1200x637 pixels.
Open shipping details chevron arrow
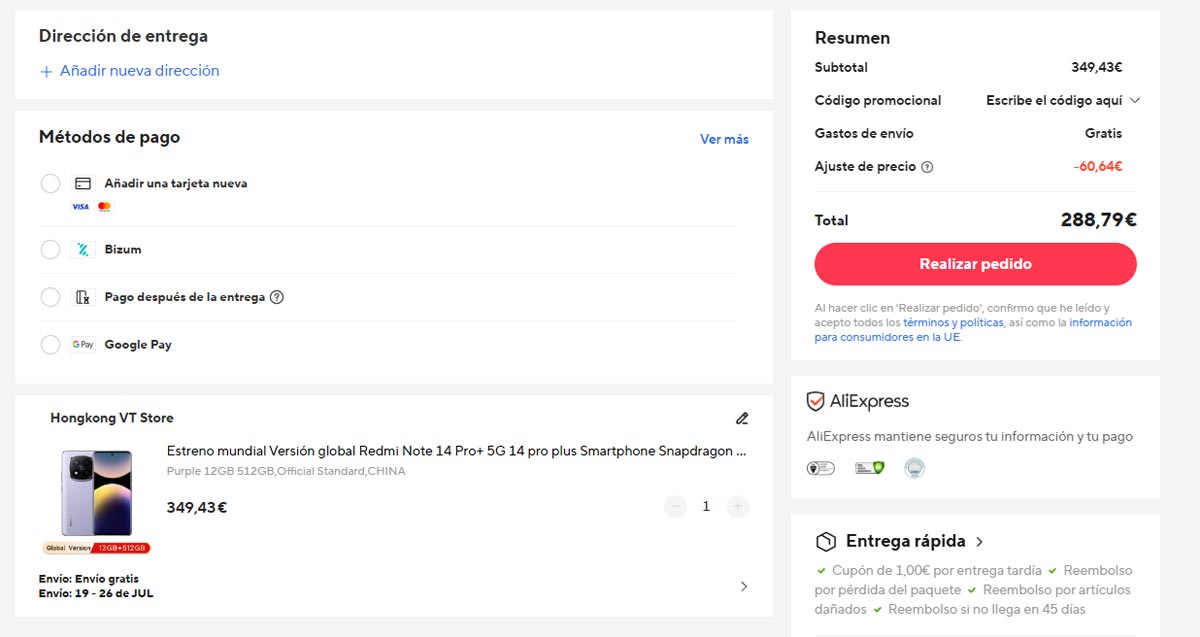[x=743, y=587]
